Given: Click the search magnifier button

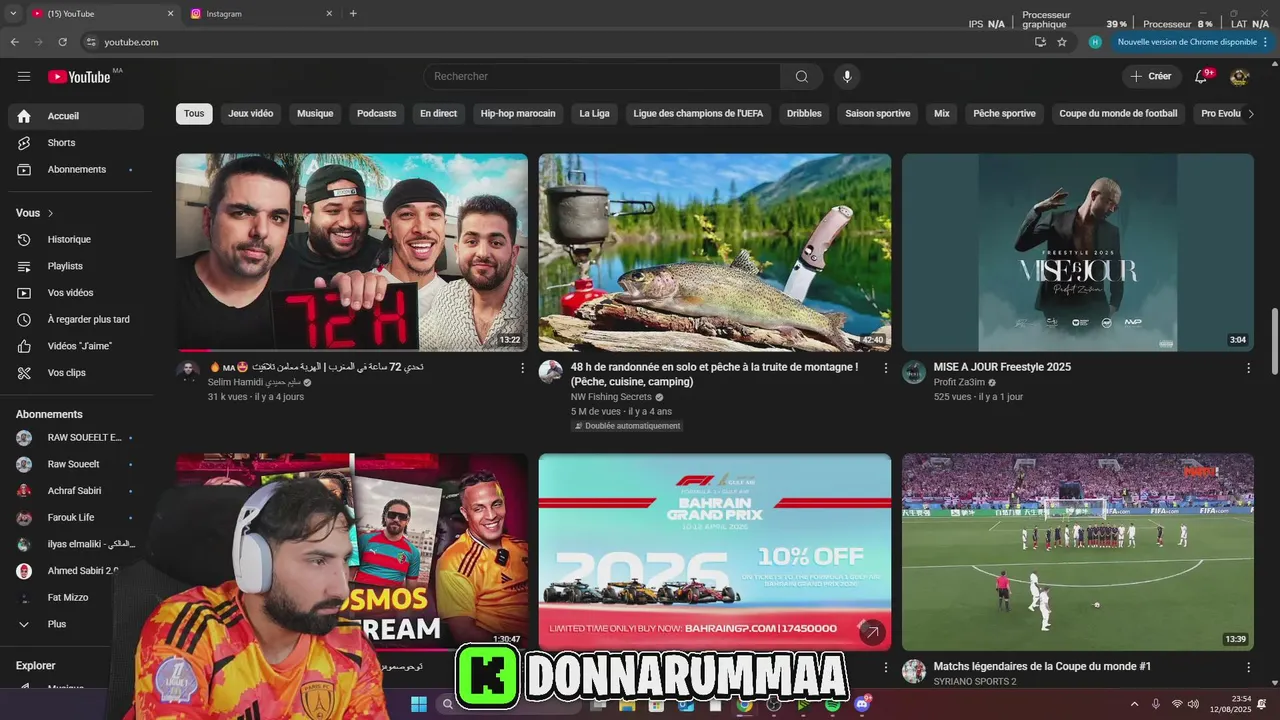Looking at the screenshot, I should (801, 77).
